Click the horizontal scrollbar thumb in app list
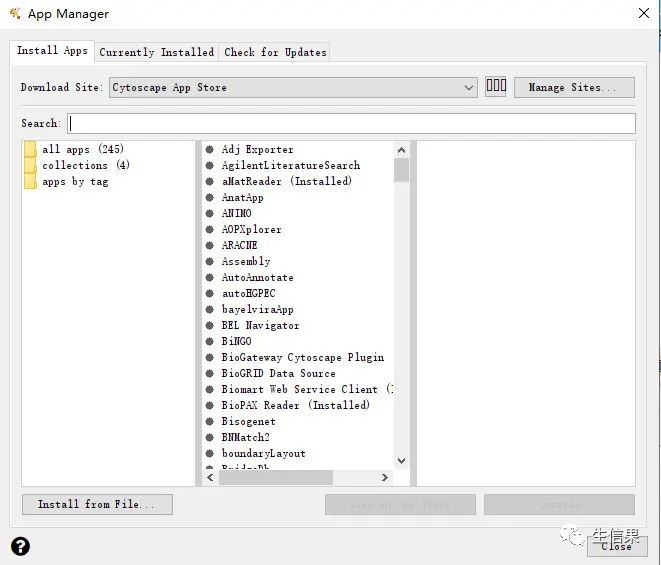Screen dimensions: 661x565 [x=276, y=477]
